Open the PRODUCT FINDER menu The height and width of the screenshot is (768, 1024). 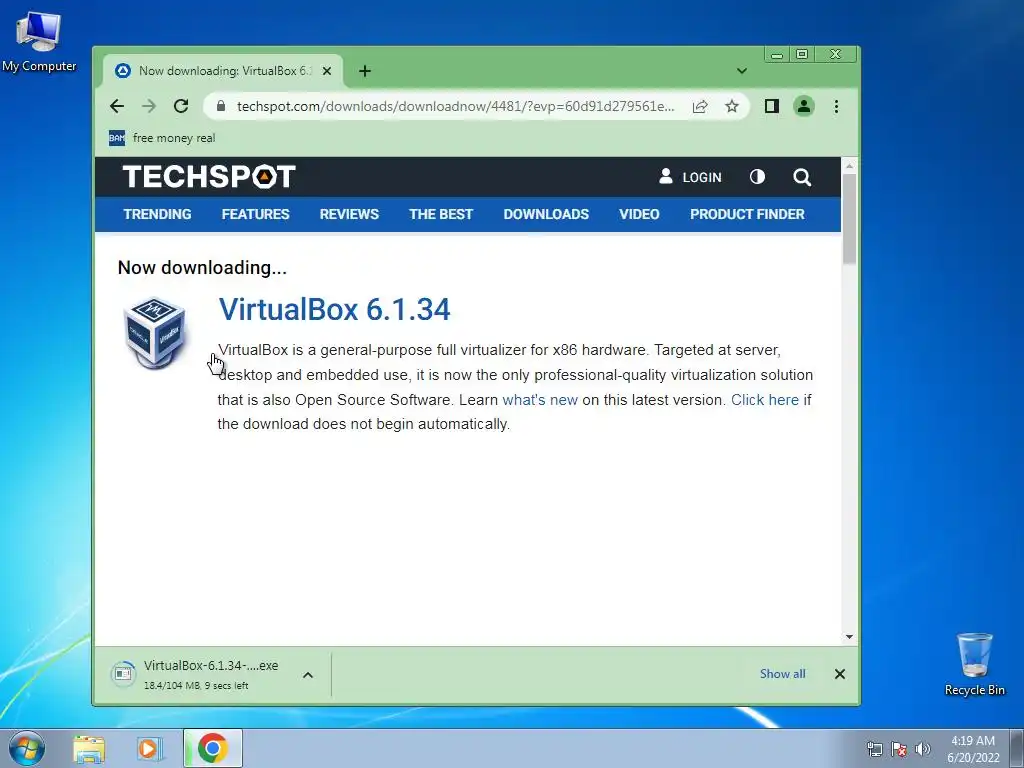point(747,214)
